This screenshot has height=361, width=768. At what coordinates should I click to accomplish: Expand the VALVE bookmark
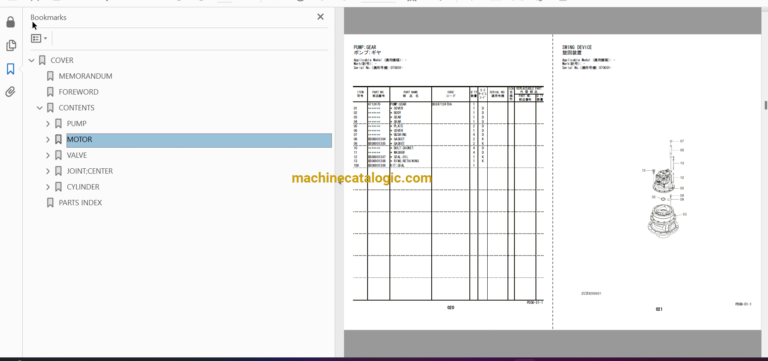click(x=48, y=155)
